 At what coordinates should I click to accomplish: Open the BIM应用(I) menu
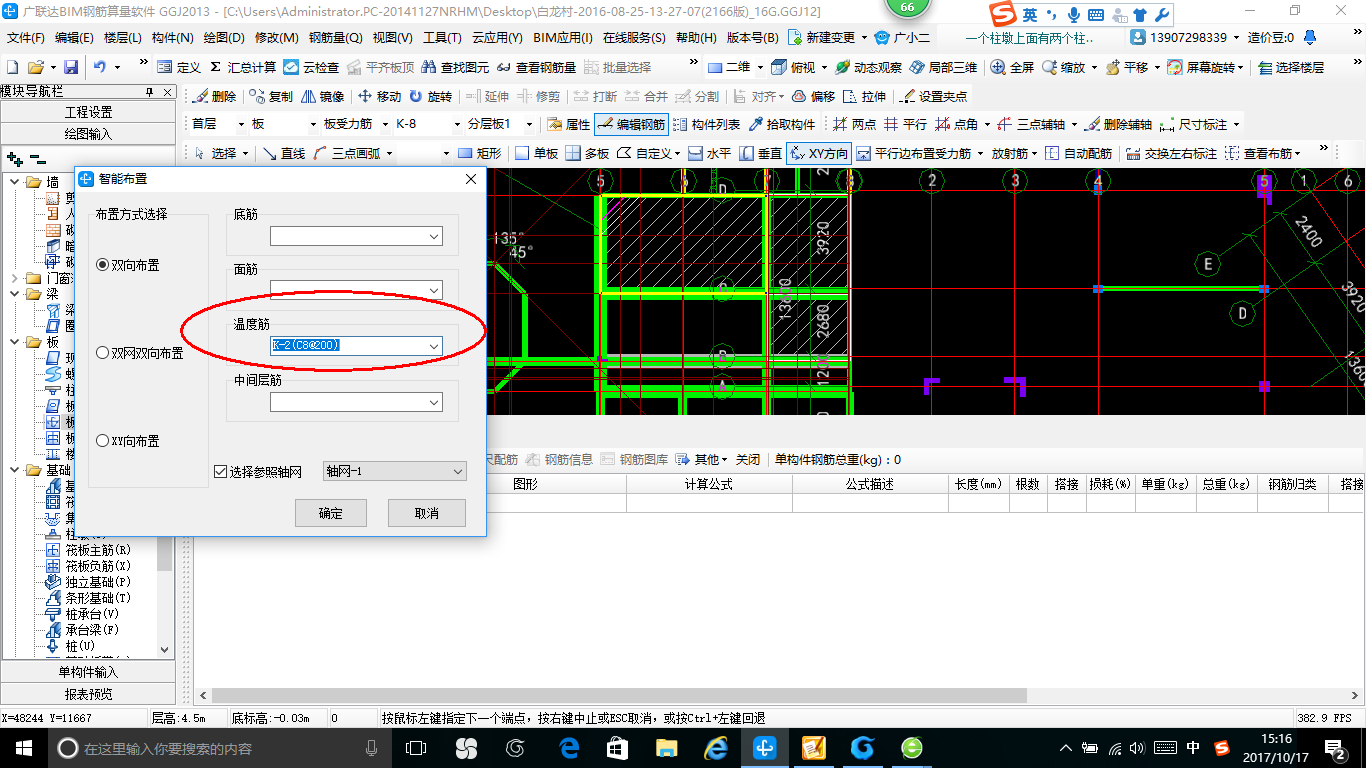563,38
